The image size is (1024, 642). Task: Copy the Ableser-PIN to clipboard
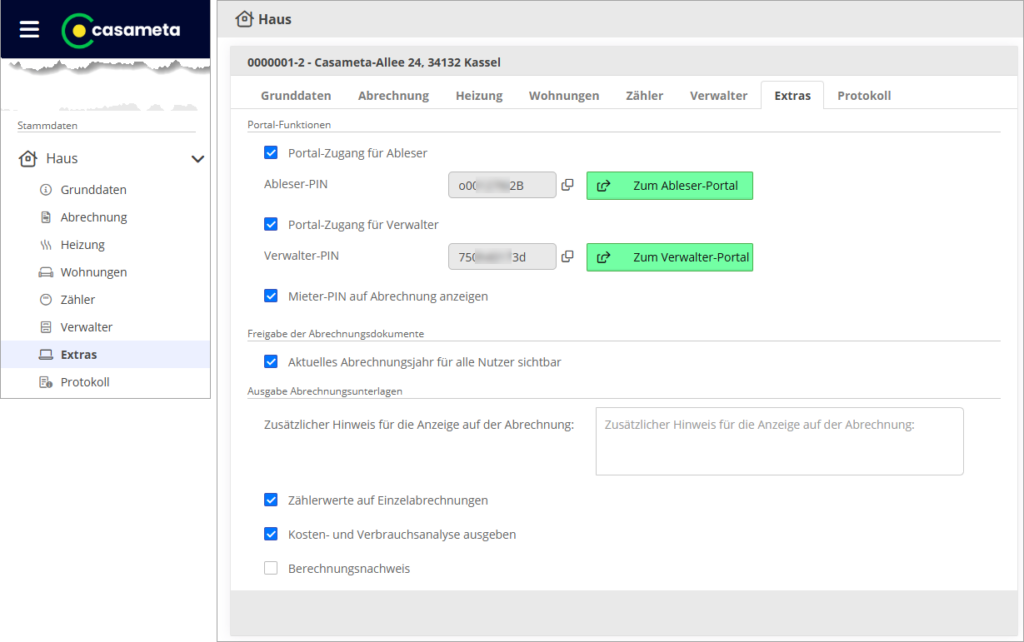(568, 185)
